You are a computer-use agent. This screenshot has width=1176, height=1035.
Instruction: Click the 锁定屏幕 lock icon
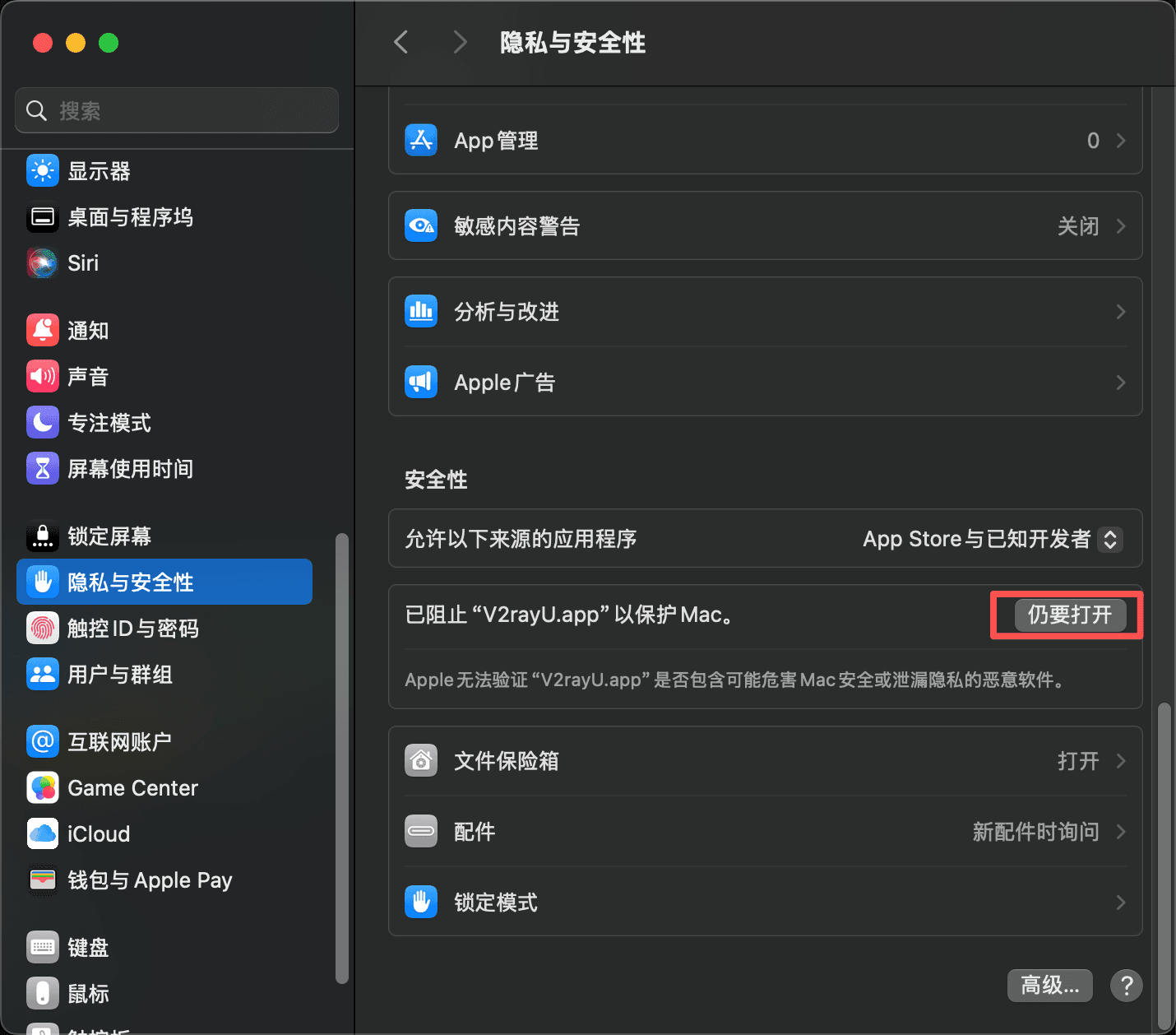43,536
